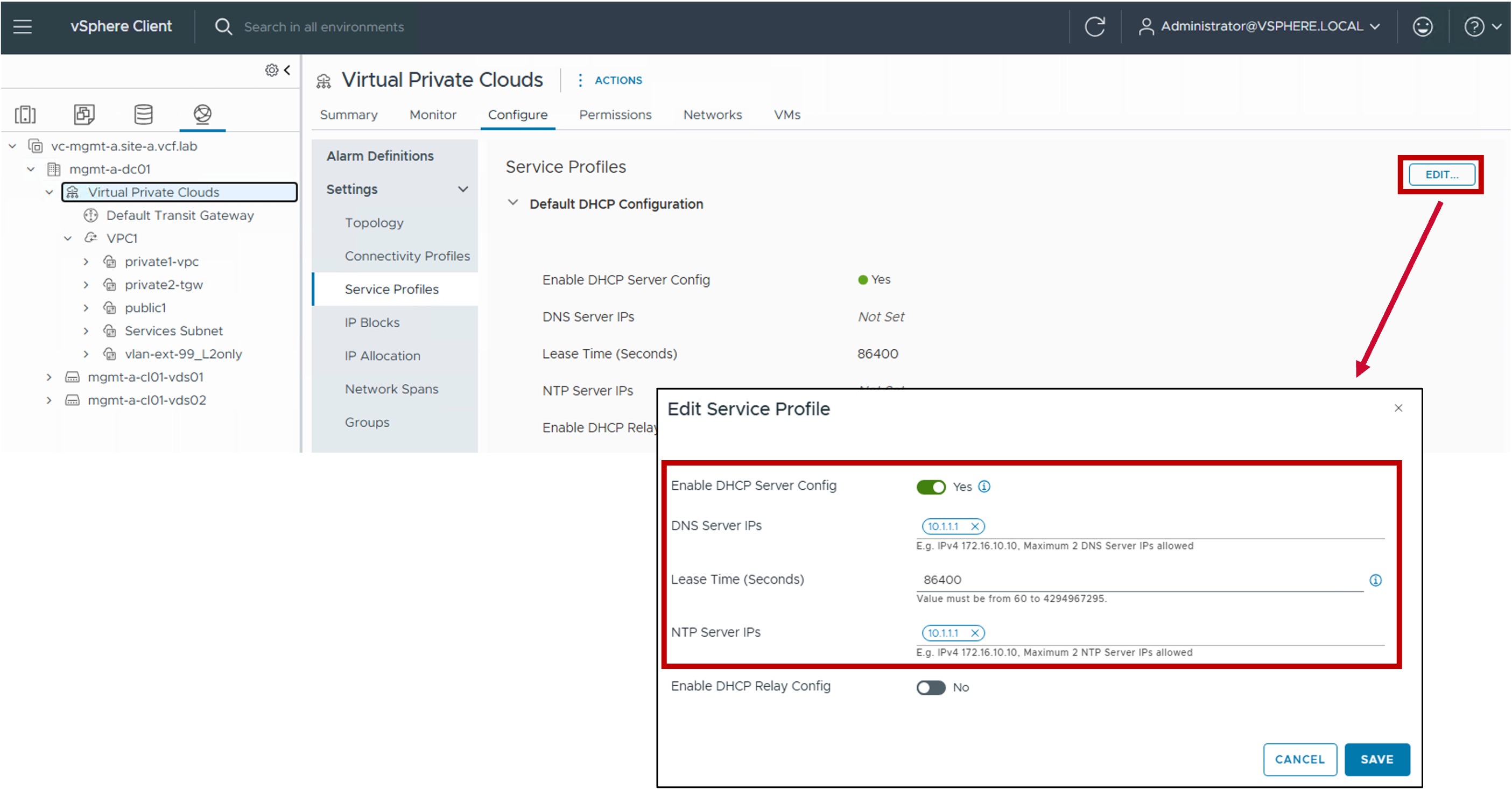Remove the 10.1.1.1 NTP server chip
The image size is (1512, 789).
point(975,633)
